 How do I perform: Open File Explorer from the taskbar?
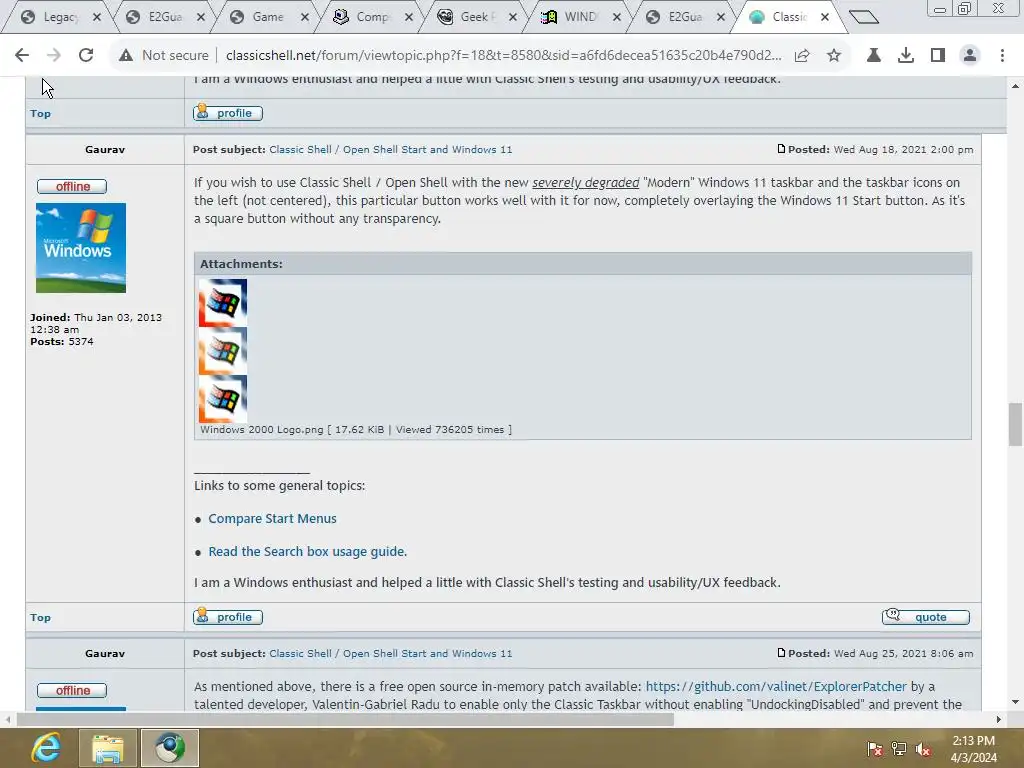click(108, 748)
